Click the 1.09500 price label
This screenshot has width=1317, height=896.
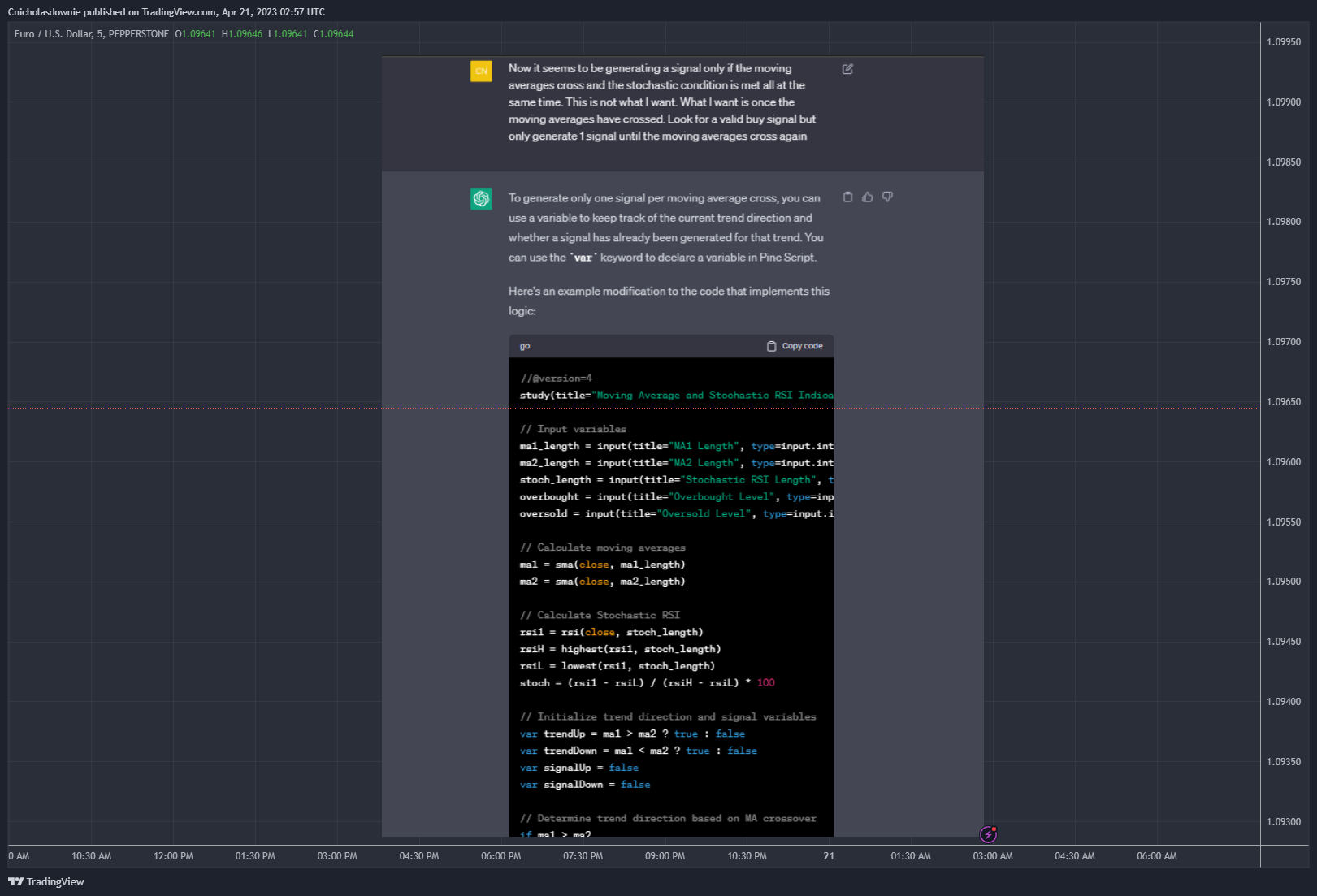point(1284,582)
